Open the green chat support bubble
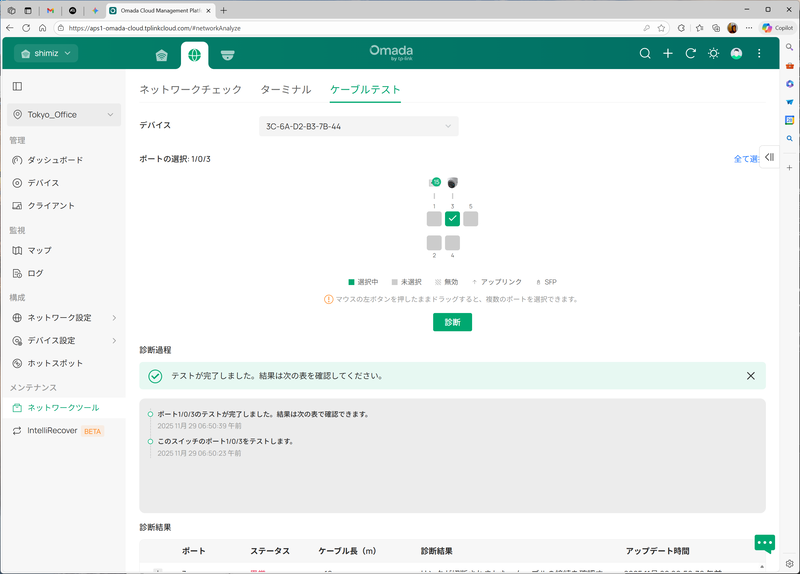800x574 pixels. (x=764, y=543)
